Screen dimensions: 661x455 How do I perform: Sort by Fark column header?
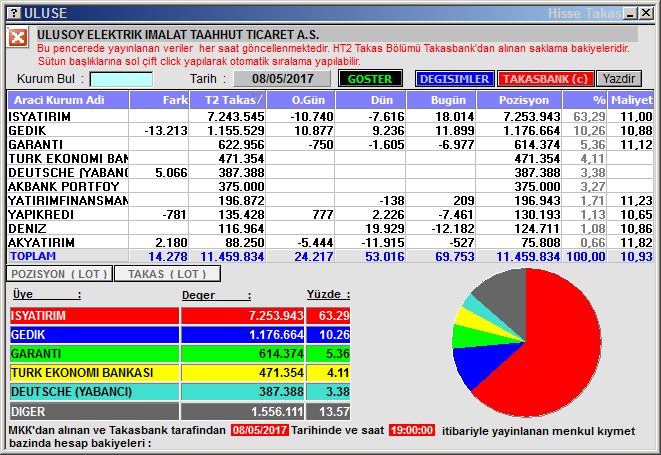coord(159,100)
